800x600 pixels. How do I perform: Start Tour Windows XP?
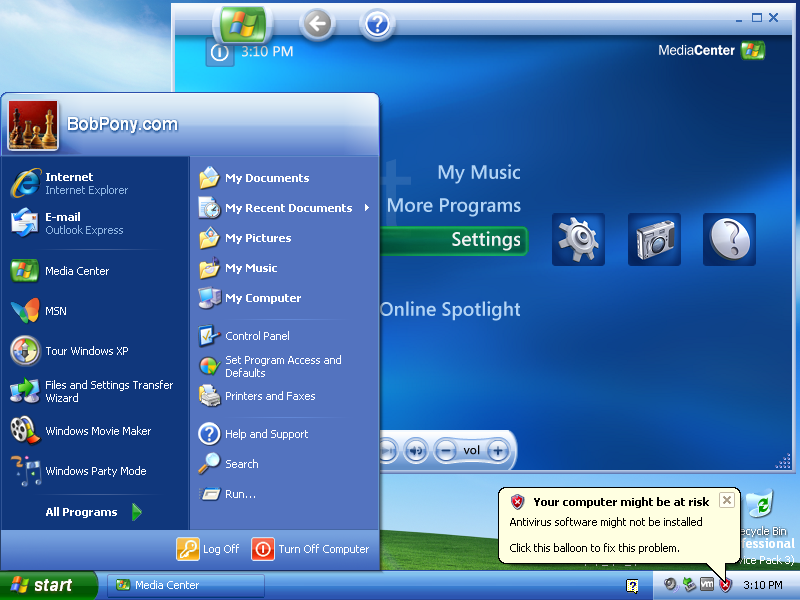click(95, 351)
